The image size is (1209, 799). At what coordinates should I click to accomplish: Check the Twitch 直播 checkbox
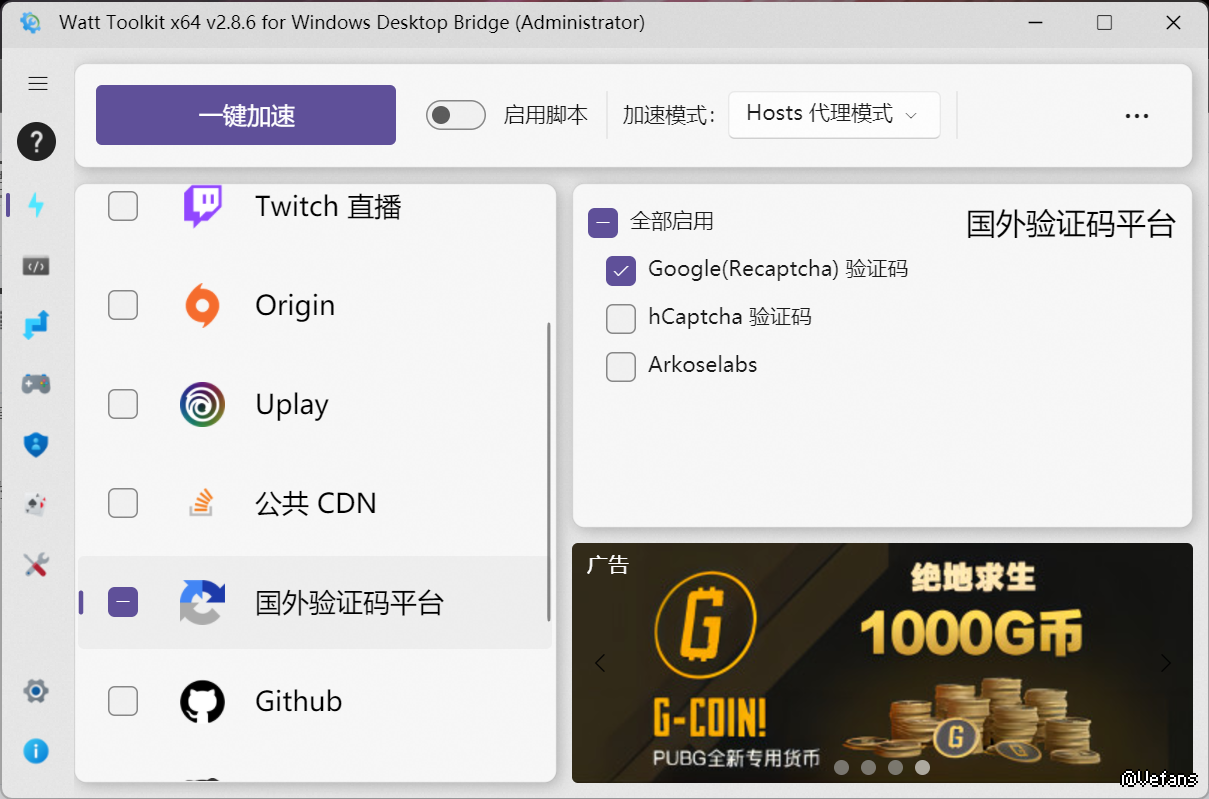(x=123, y=206)
